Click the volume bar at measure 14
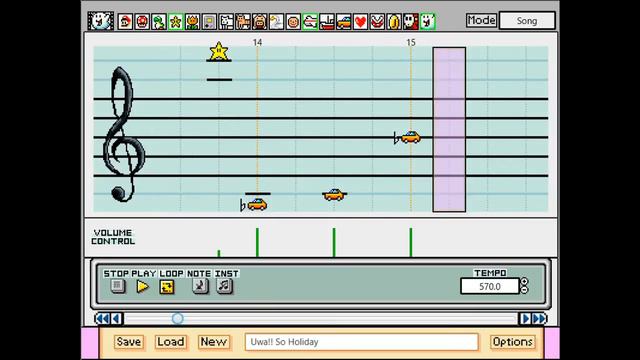This screenshot has width=640, height=360. pos(257,242)
